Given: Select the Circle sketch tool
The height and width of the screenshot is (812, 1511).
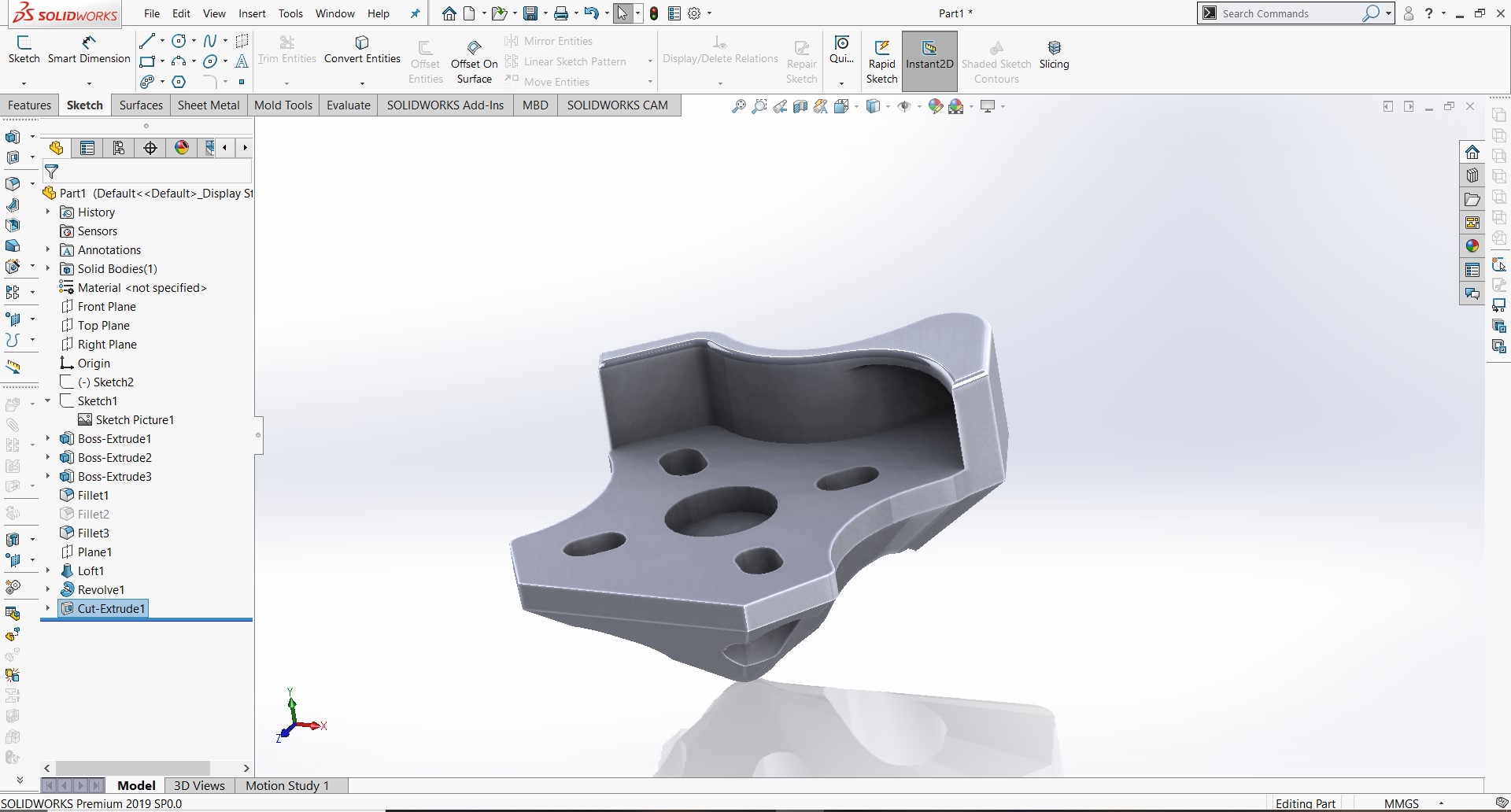Looking at the screenshot, I should 179,41.
